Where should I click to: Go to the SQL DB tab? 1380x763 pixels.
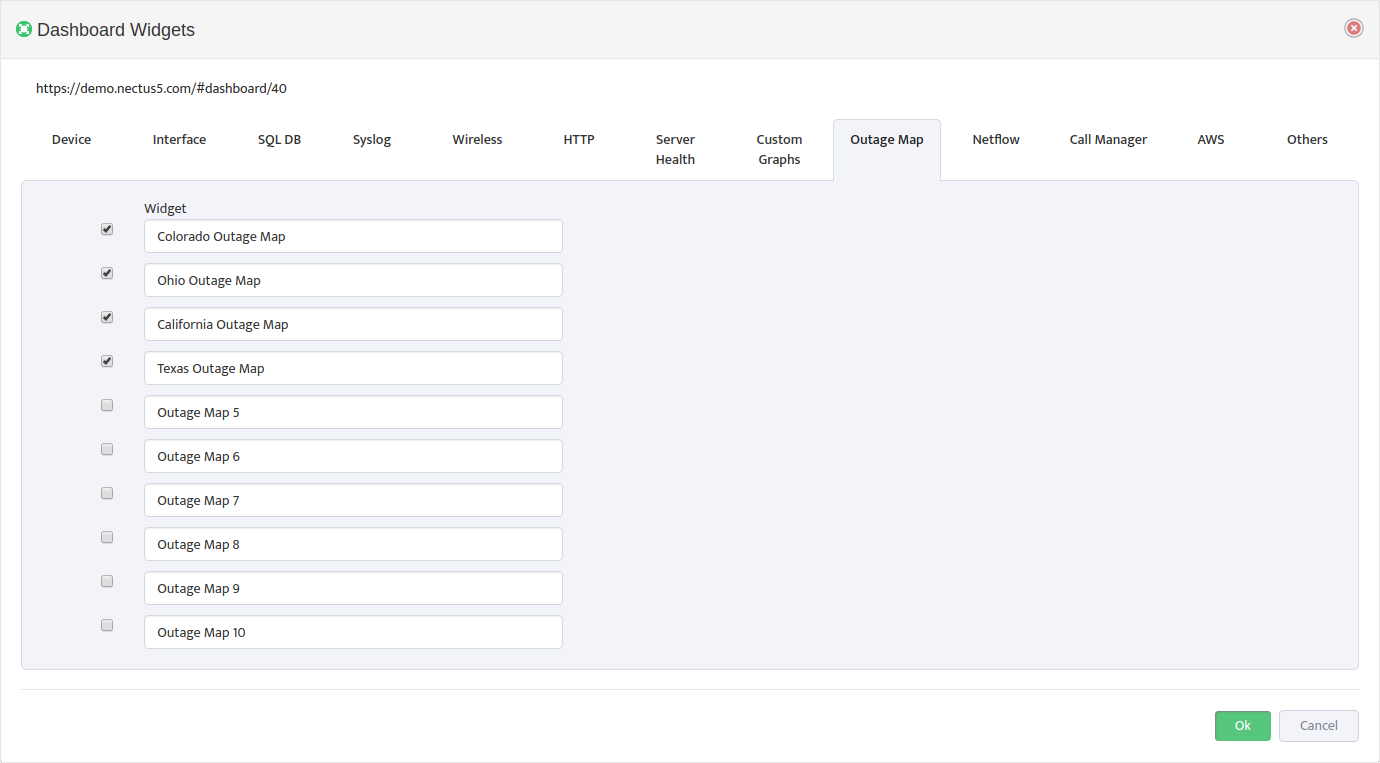279,140
